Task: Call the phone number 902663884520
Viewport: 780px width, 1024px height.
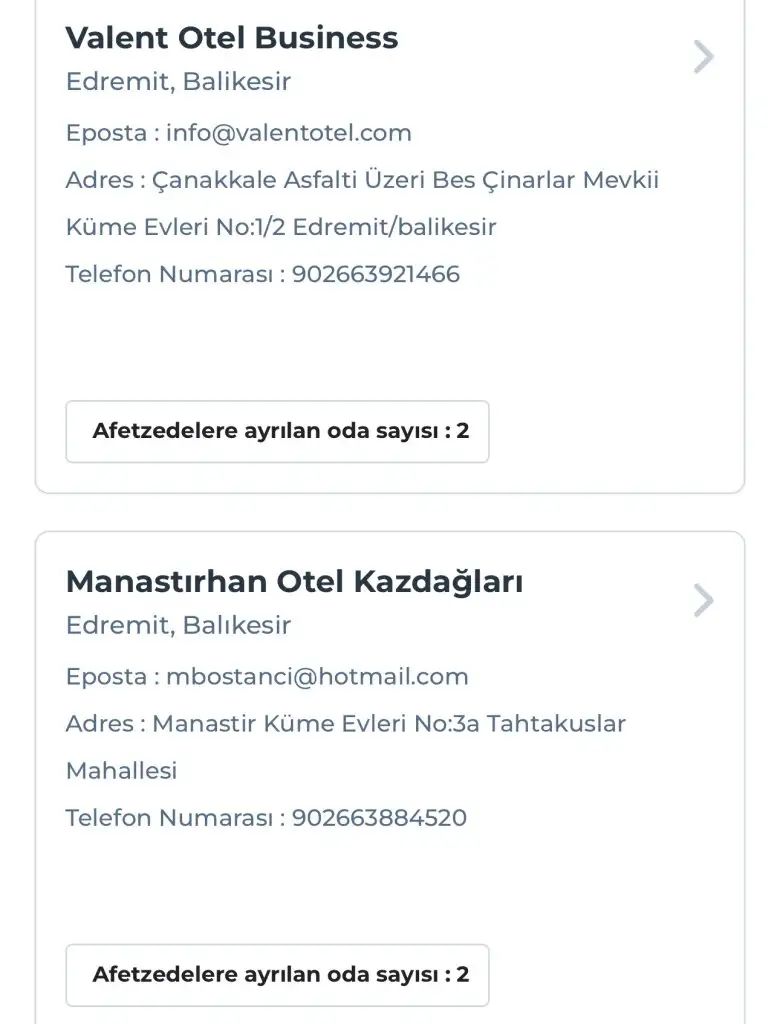Action: click(379, 818)
